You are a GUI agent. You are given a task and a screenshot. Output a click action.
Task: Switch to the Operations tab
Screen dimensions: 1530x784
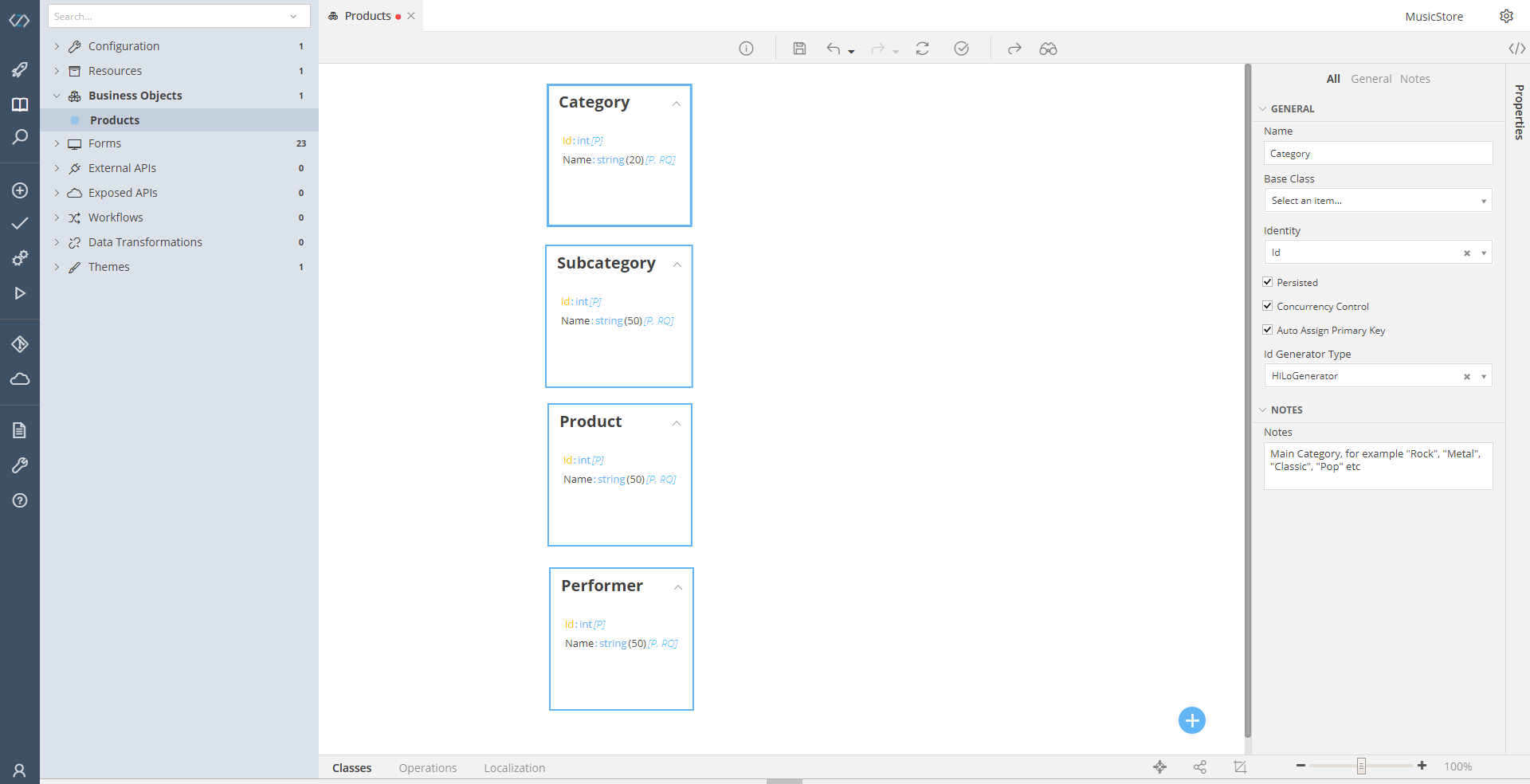428,768
